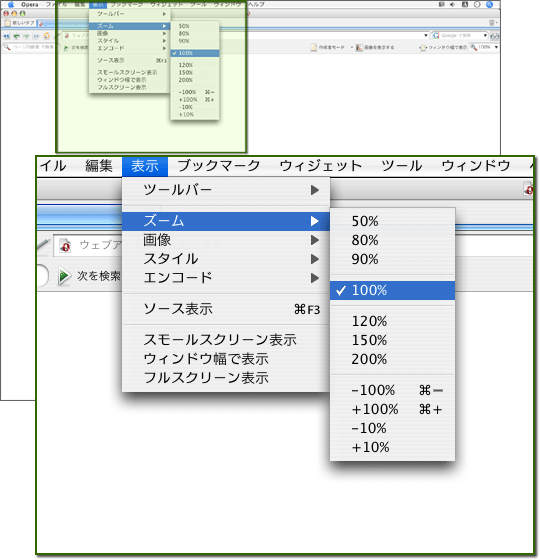Click the green 次を検索 play icon in the enlarged view
Viewport: 540px width, 560px height.
[64, 276]
